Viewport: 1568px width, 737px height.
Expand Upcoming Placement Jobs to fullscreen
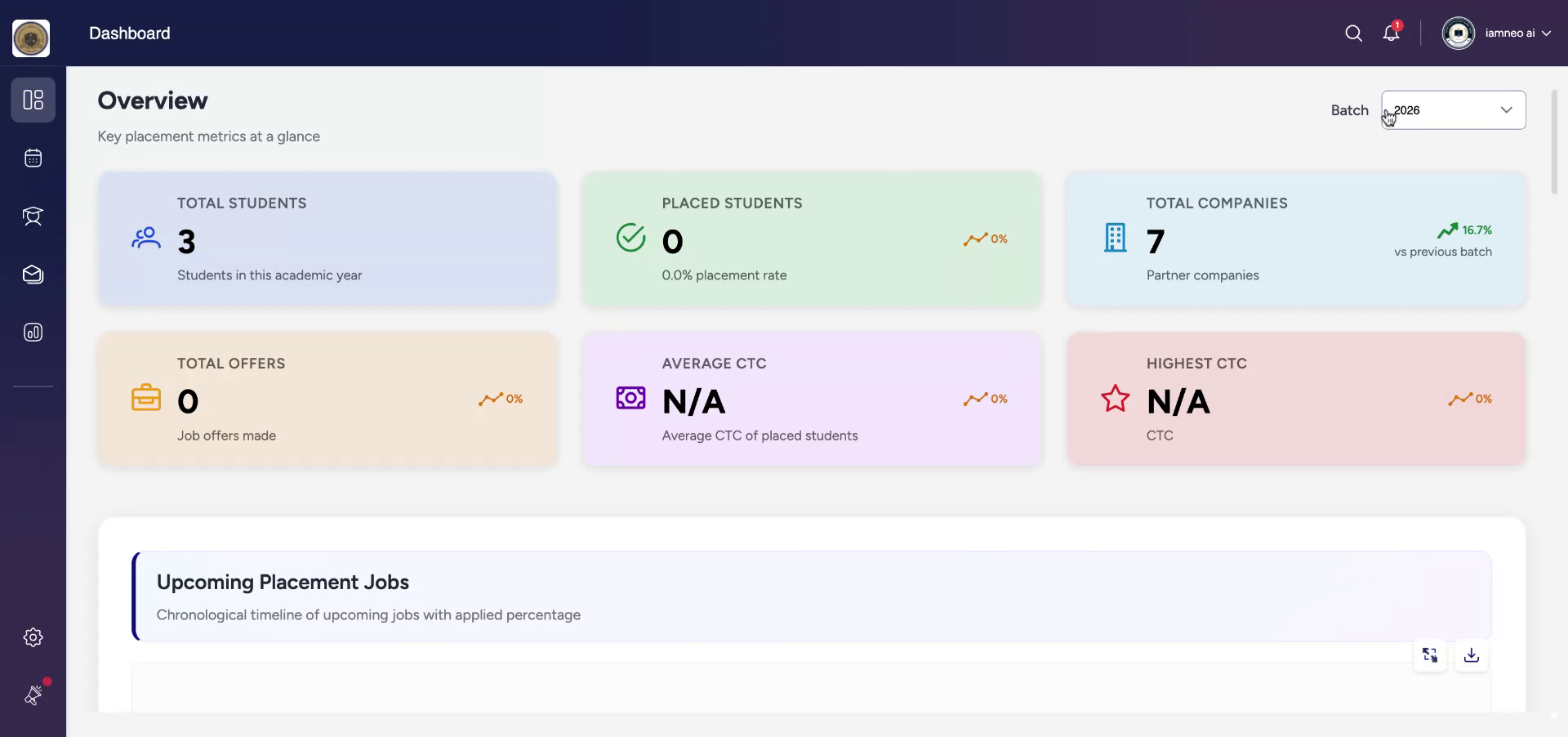click(1430, 654)
